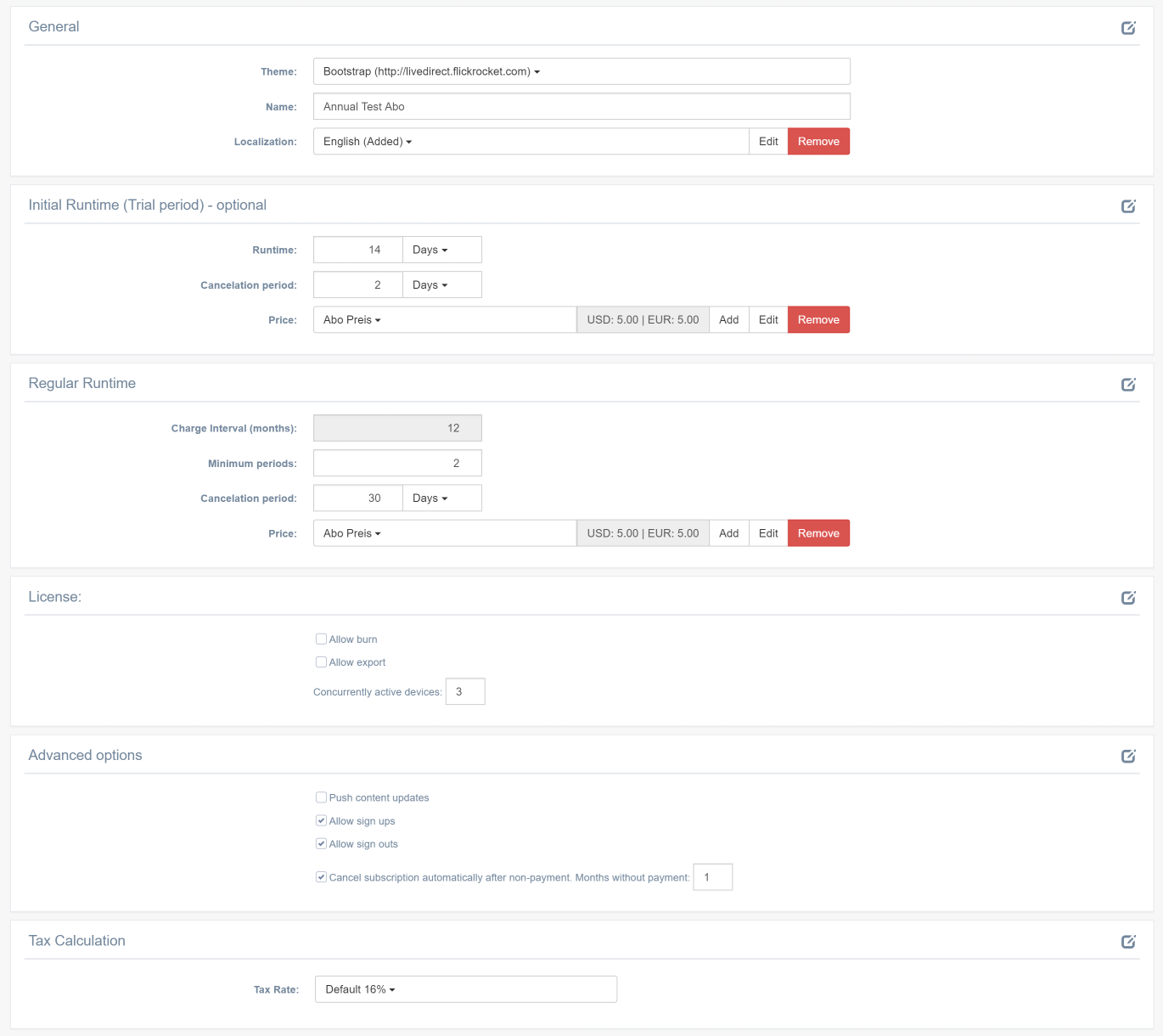
Task: Click Remove button next to Localization
Action: tap(818, 142)
